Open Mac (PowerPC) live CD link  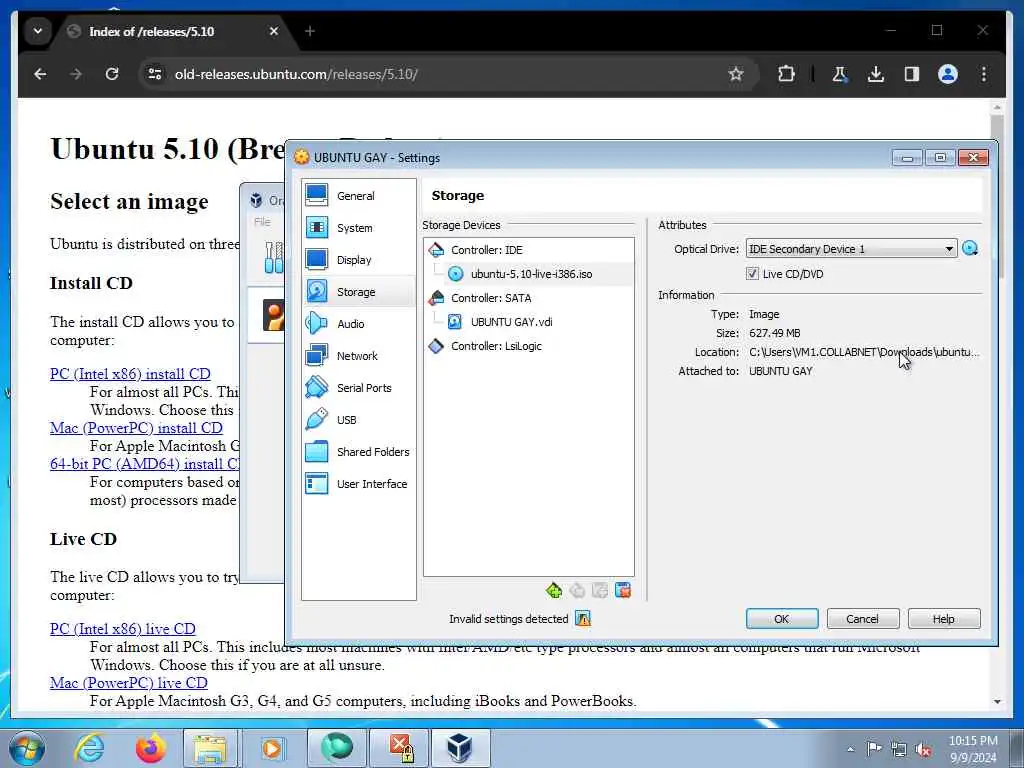coord(129,683)
